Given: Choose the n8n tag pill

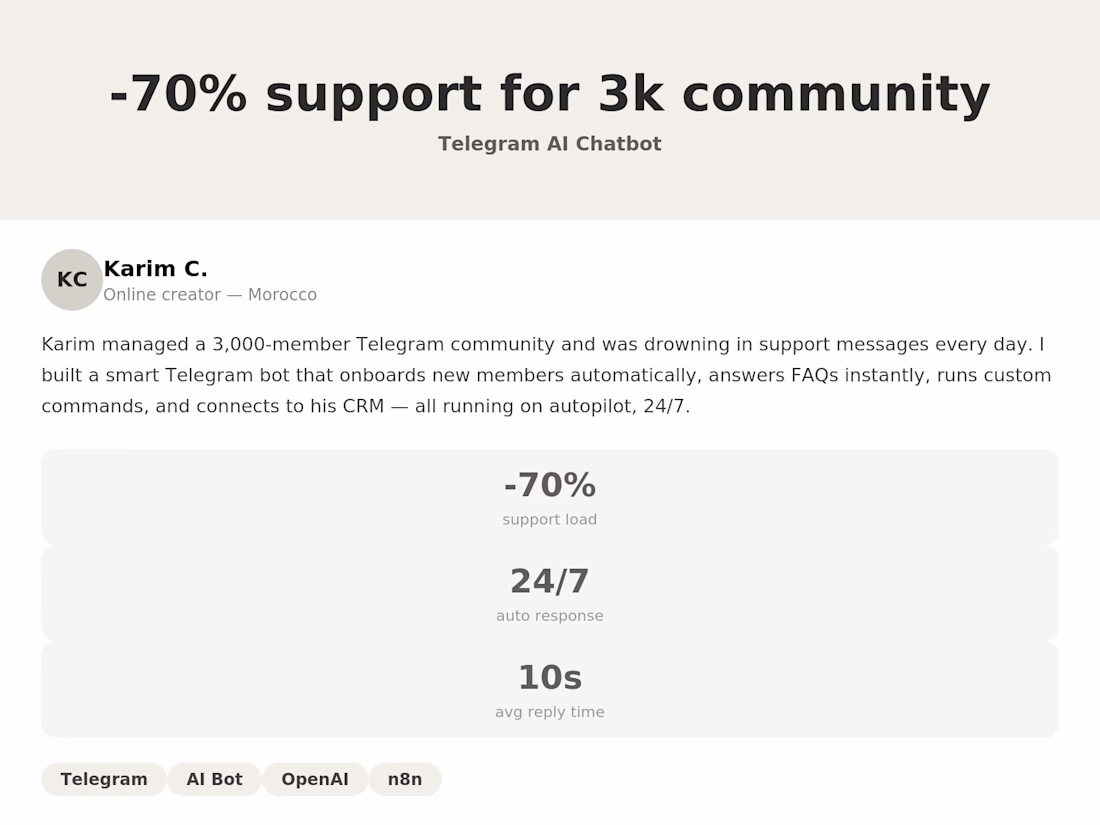Looking at the screenshot, I should [405, 779].
